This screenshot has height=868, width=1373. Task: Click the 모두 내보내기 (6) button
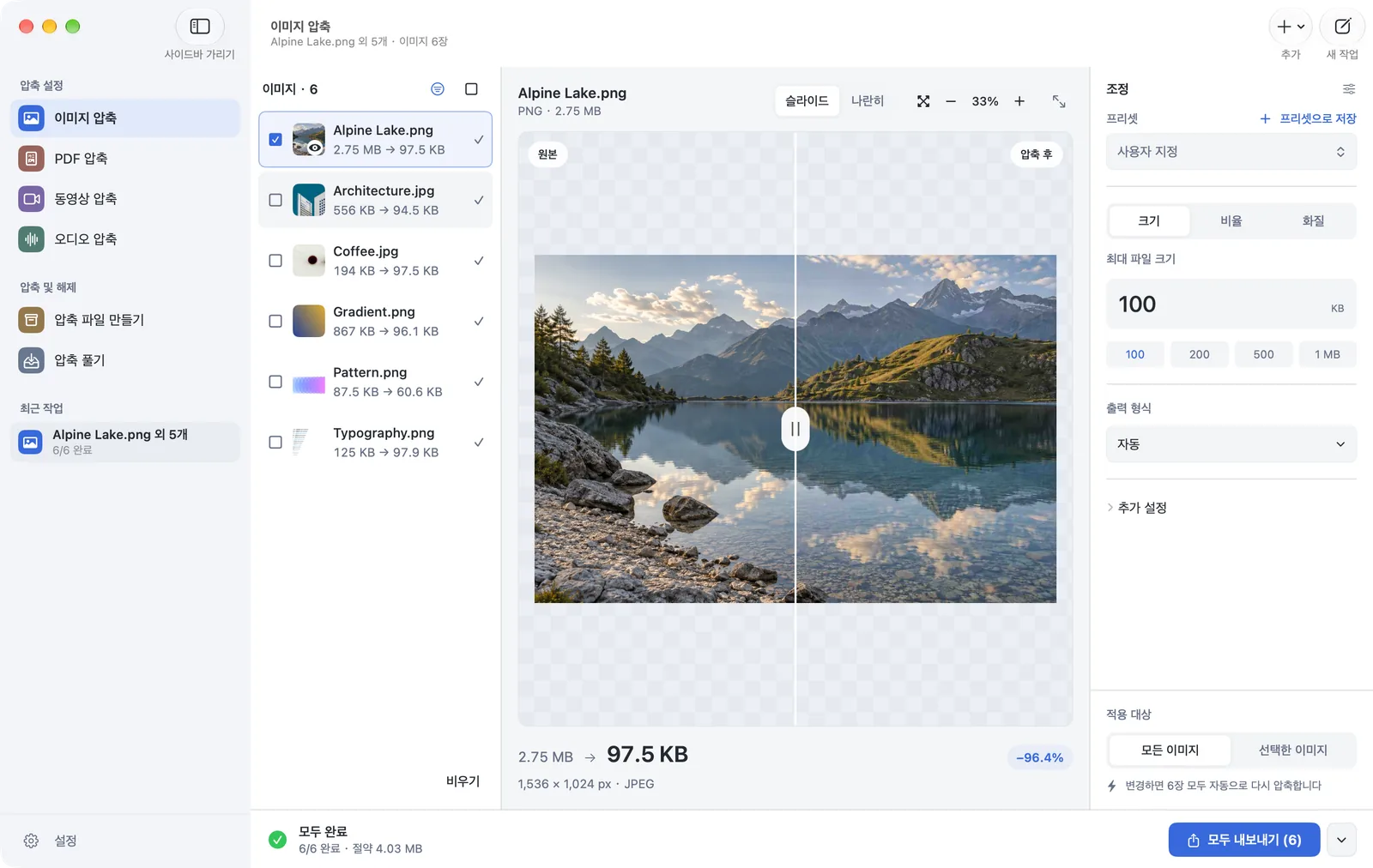point(1244,840)
